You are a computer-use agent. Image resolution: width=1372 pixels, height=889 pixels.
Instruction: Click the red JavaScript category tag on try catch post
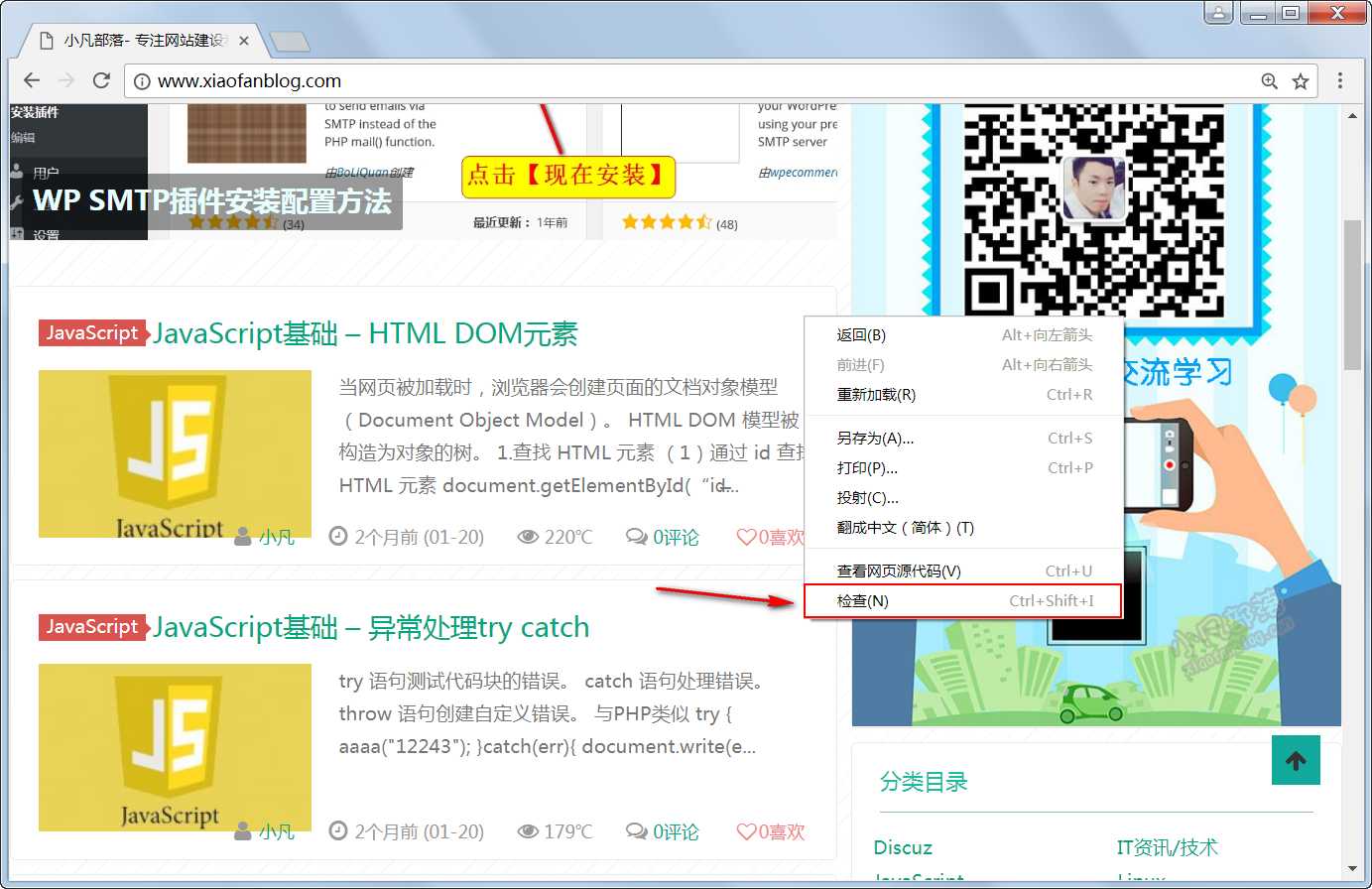point(93,627)
